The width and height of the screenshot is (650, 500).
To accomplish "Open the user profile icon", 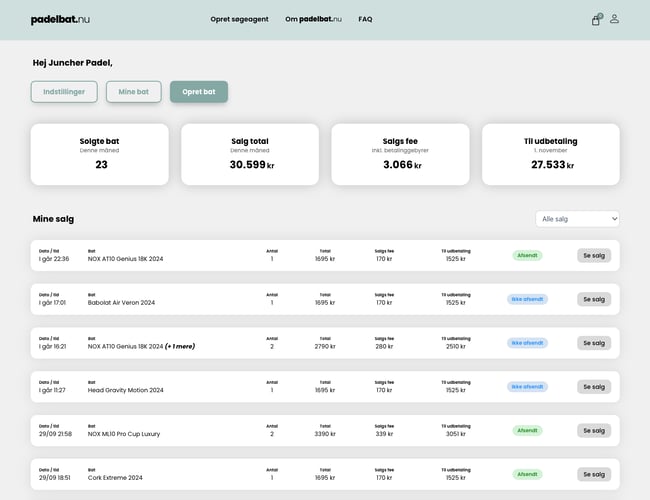I will (615, 19).
